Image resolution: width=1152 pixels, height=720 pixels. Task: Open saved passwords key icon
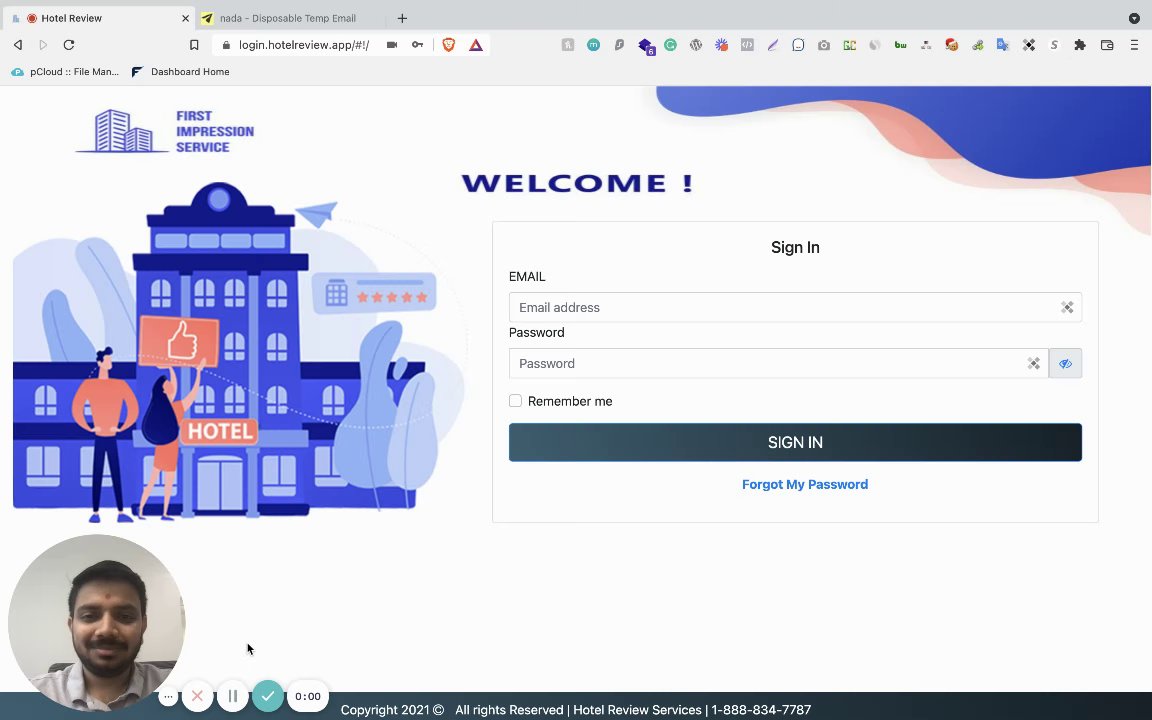(417, 45)
